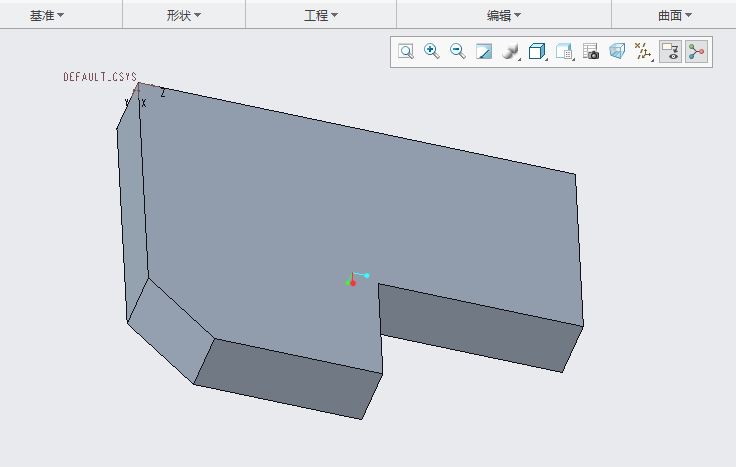Click the Zoom Out magnifier icon
The image size is (736, 467).
pos(458,52)
